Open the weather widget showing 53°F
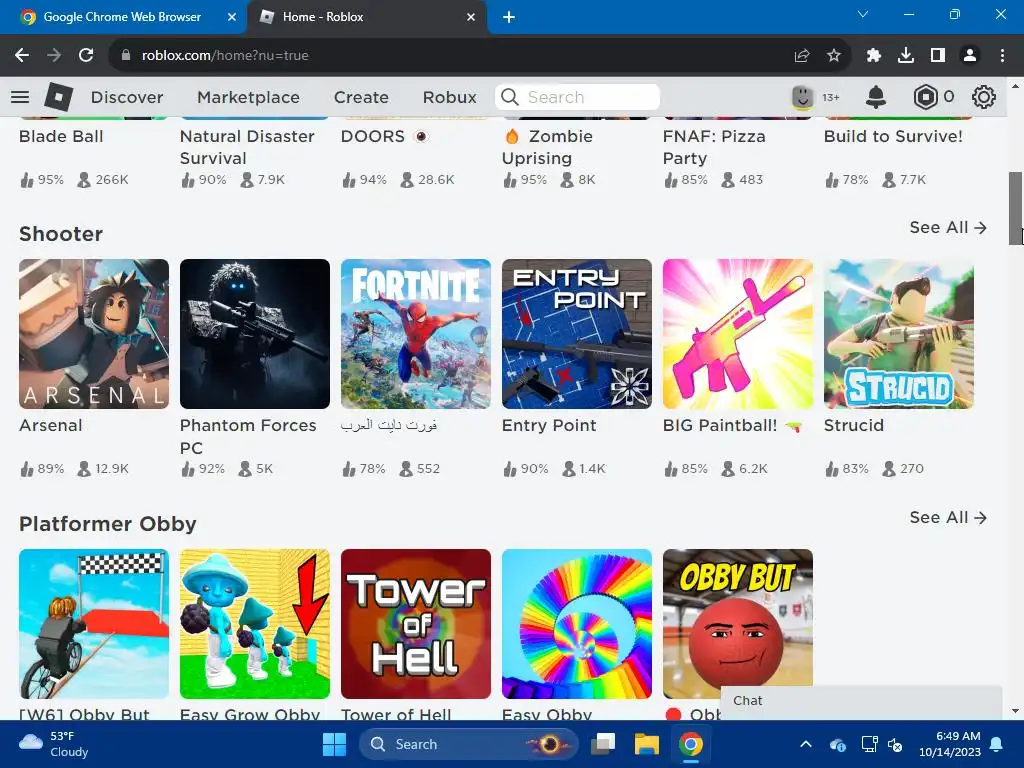Viewport: 1024px width, 768px height. pyautogui.click(x=54, y=744)
